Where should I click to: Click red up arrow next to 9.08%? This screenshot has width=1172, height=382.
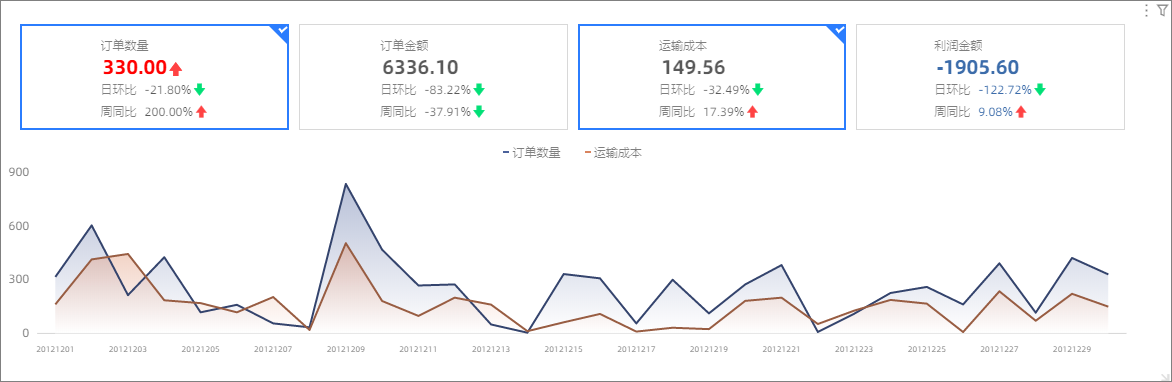click(x=1021, y=112)
